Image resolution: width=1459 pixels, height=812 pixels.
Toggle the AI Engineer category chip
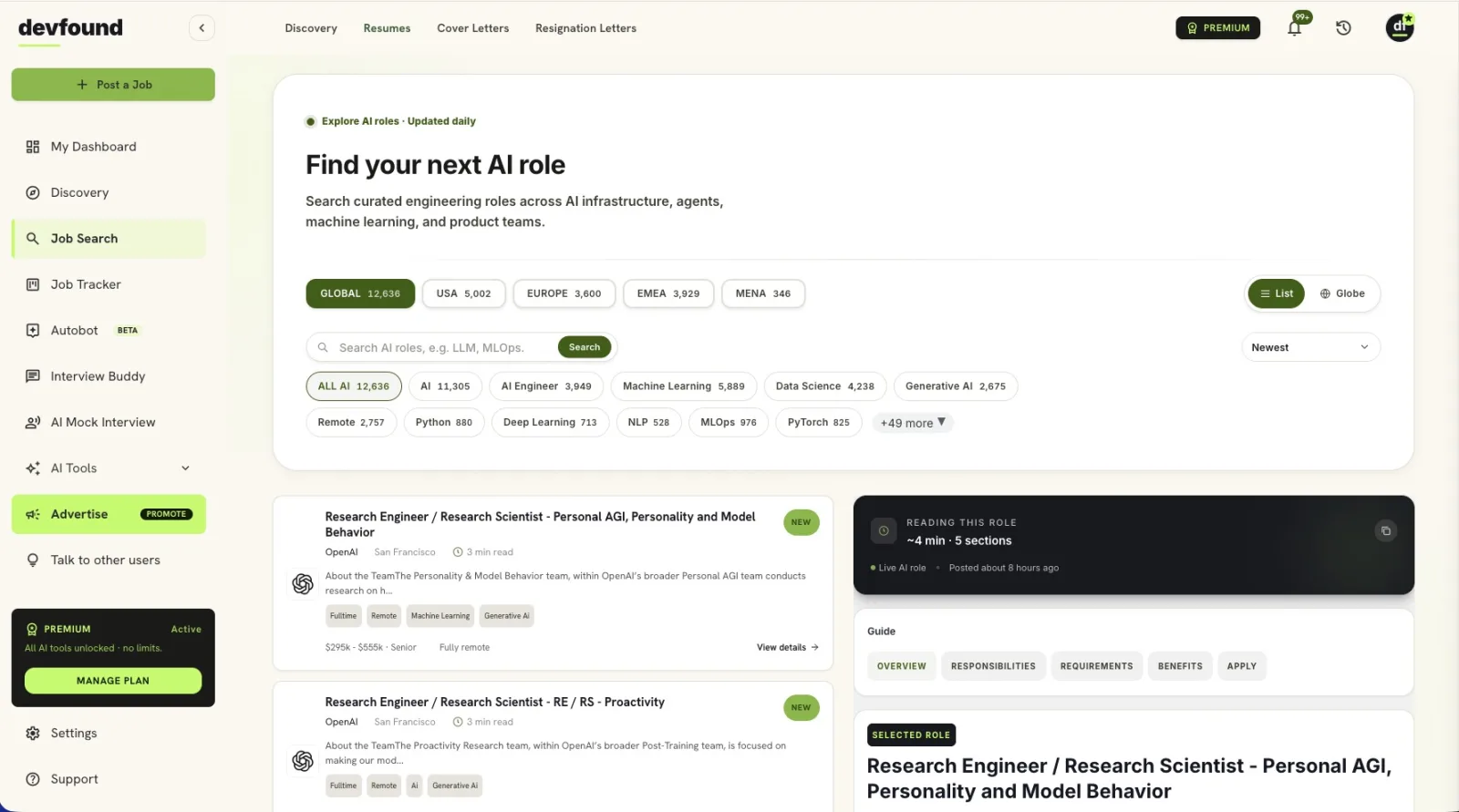click(x=546, y=386)
